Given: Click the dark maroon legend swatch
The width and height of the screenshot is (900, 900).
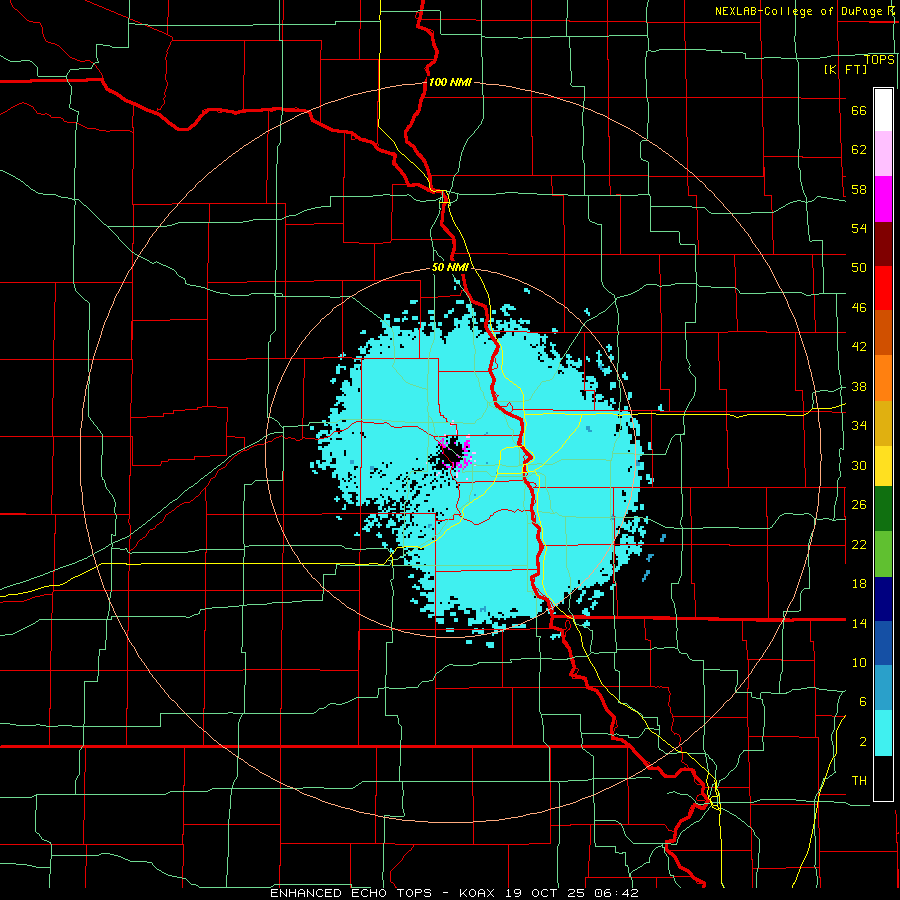Looking at the screenshot, I should point(883,244).
